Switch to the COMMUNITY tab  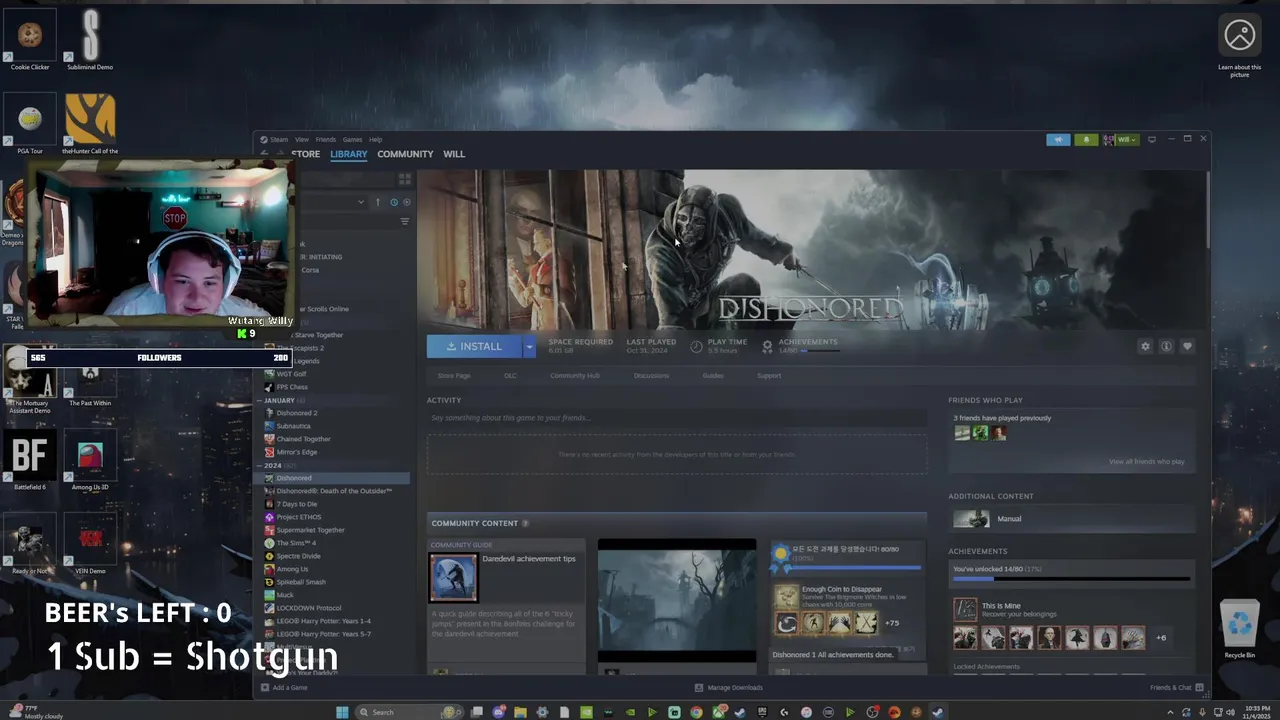(x=405, y=154)
